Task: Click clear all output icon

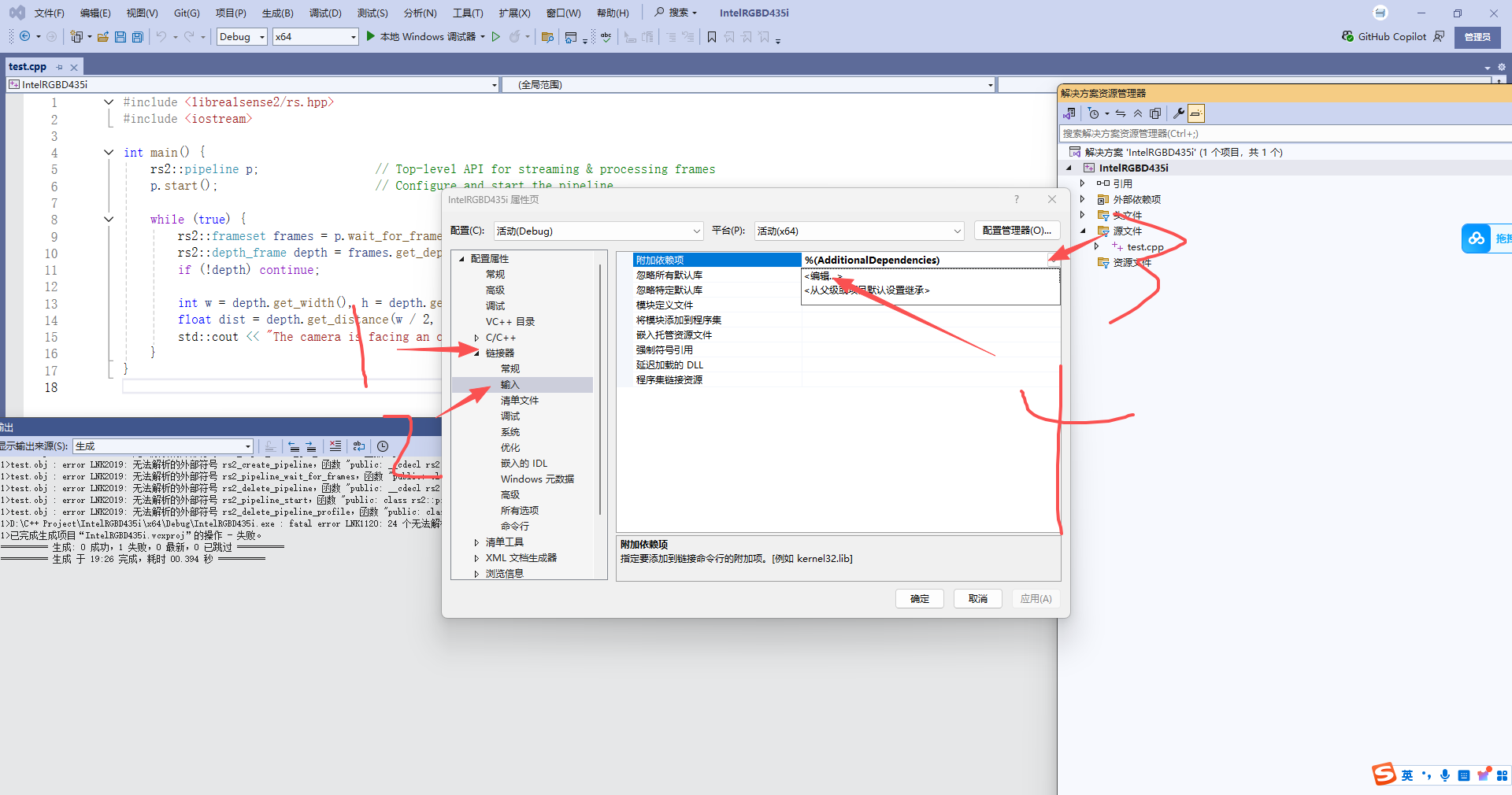Action: tap(335, 446)
